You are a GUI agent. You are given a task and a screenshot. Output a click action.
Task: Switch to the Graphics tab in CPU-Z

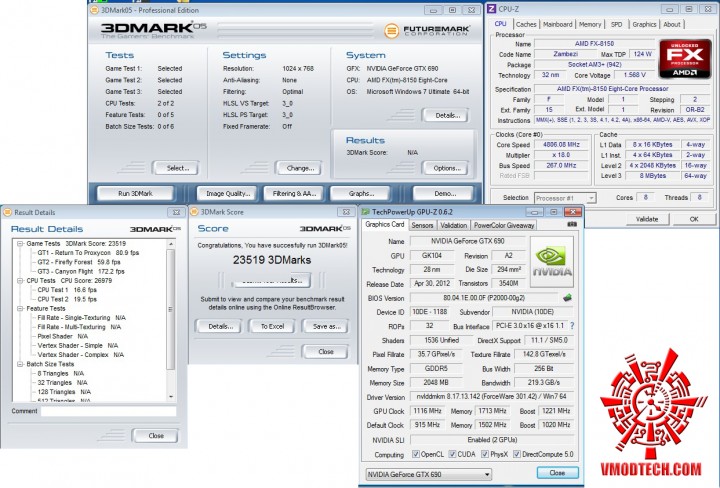[644, 24]
